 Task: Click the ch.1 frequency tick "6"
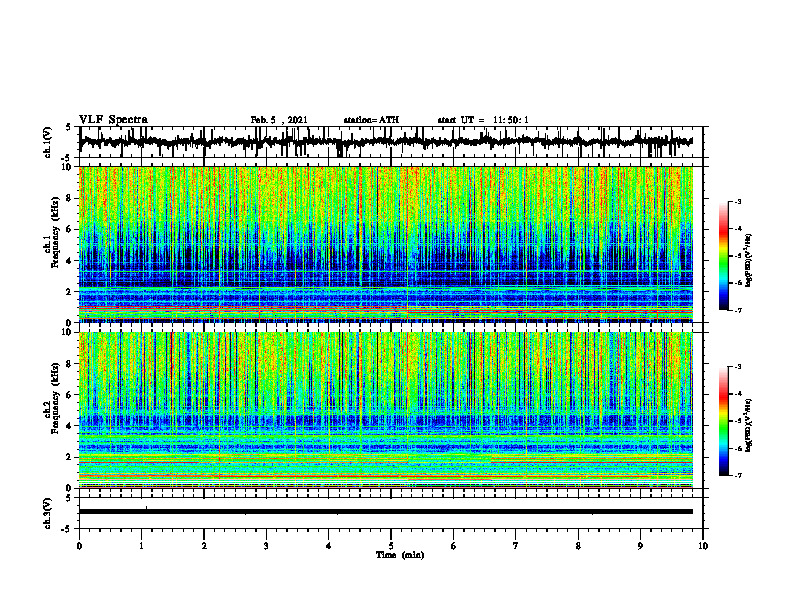point(70,229)
